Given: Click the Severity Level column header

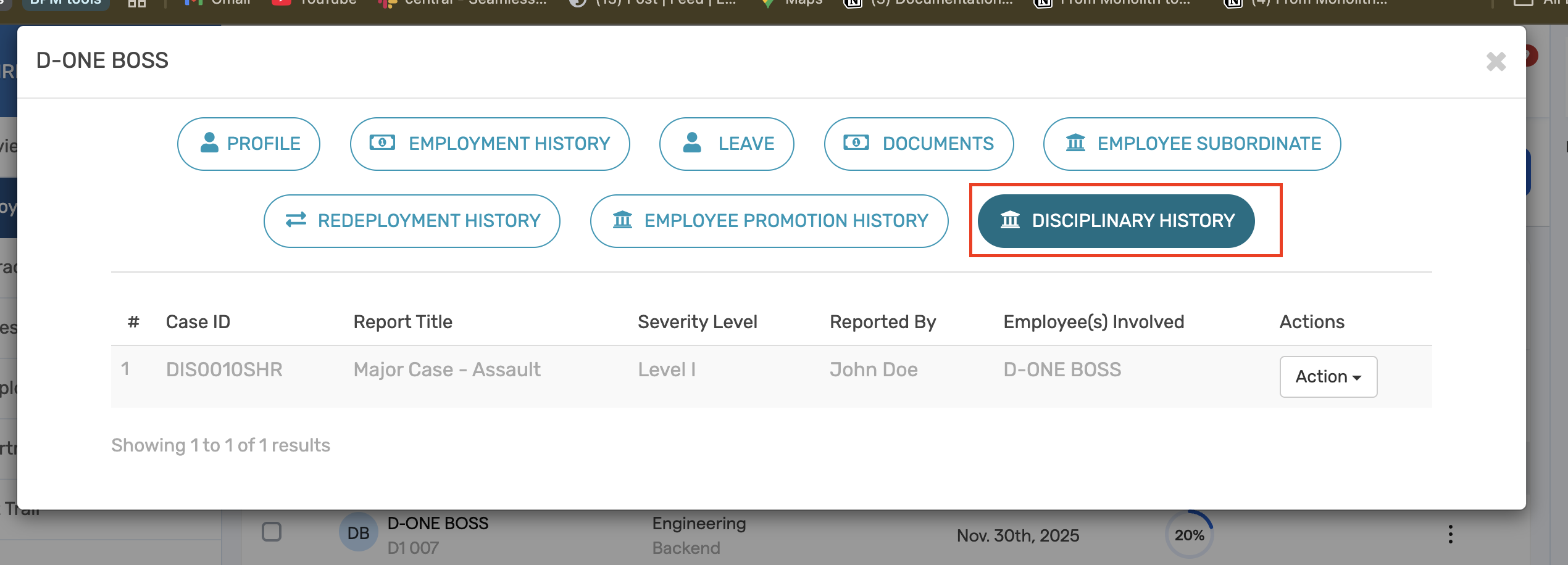Looking at the screenshot, I should coord(697,322).
